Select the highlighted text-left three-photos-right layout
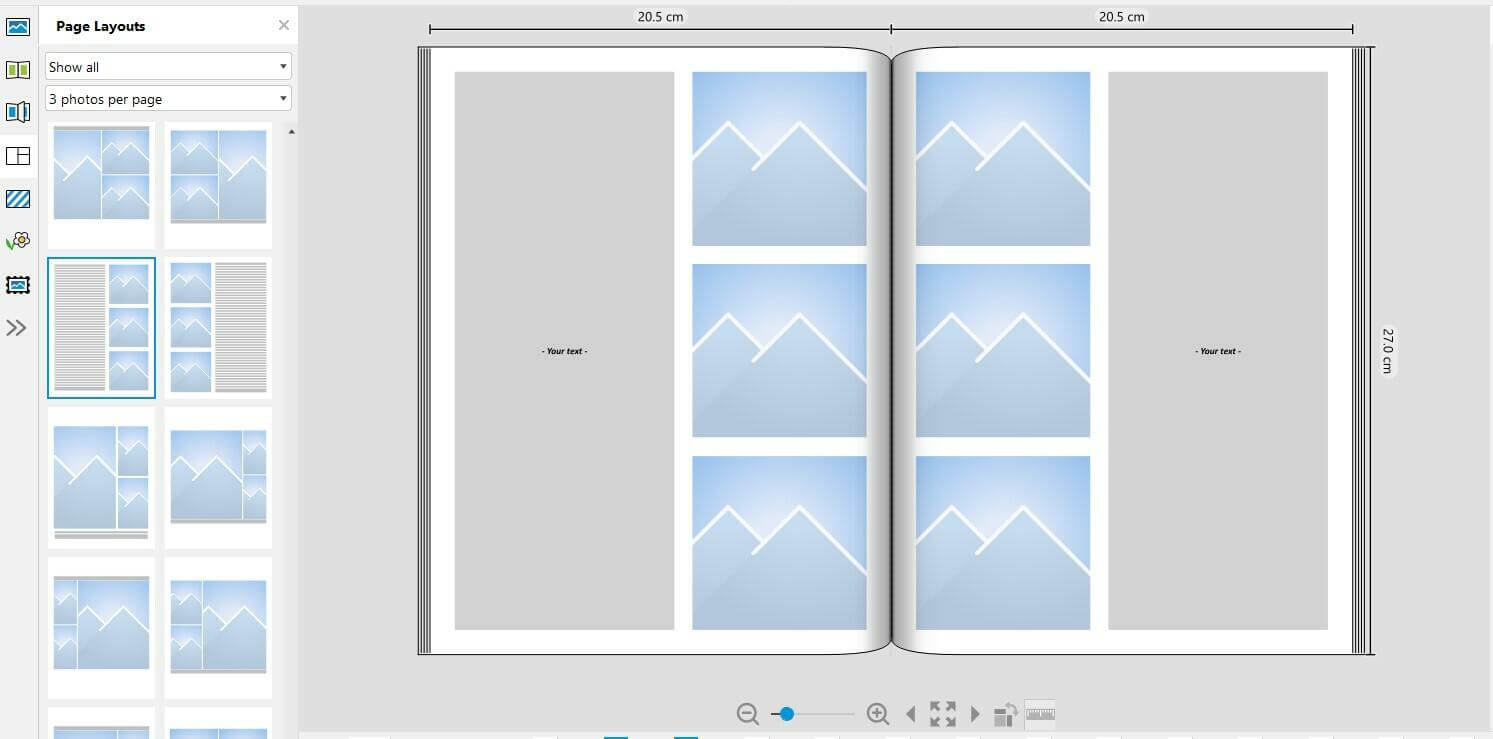Screen dimensions: 1493x739 (101, 328)
